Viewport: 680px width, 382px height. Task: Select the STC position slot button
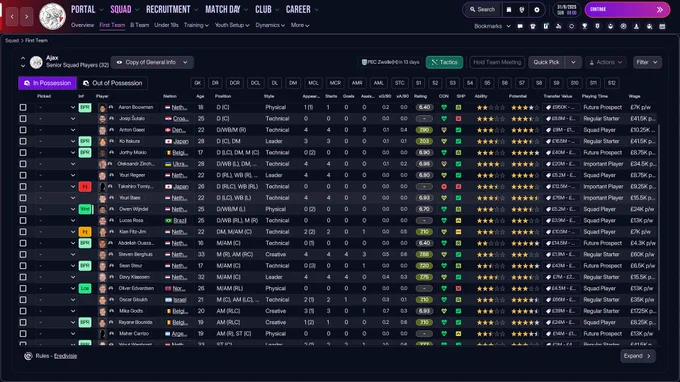(x=399, y=83)
